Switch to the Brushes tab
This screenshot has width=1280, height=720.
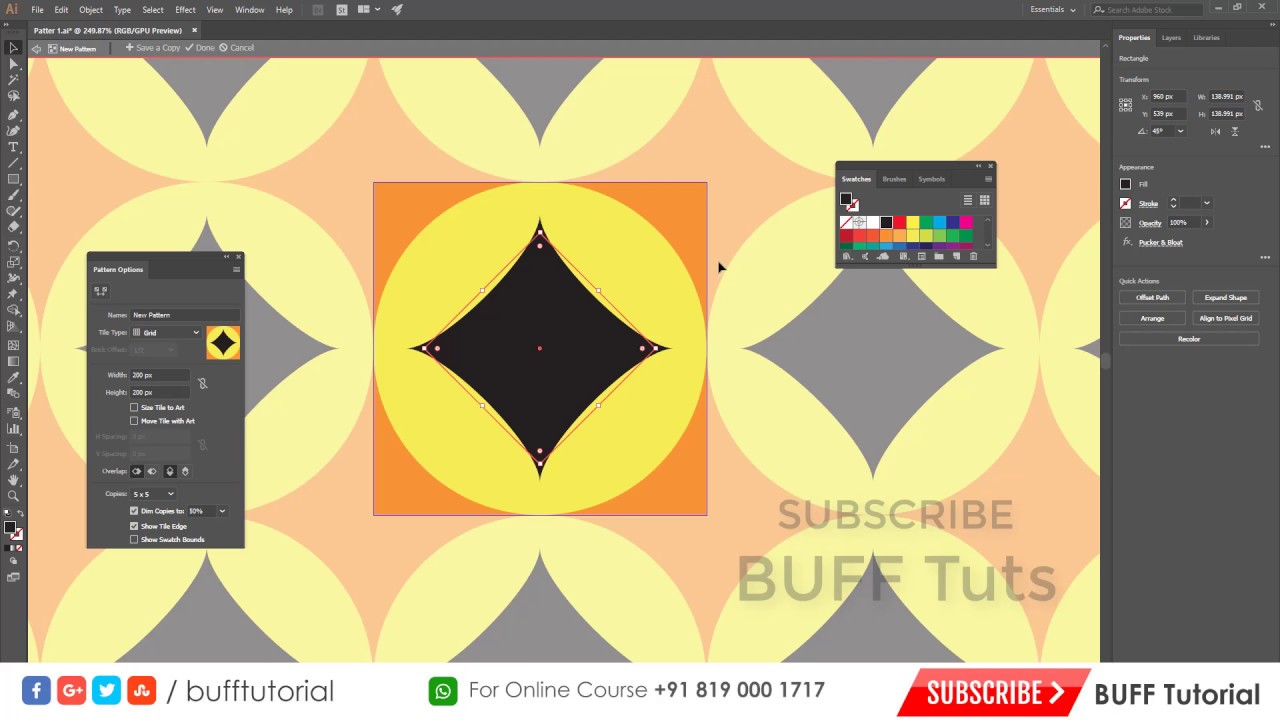tap(894, 179)
